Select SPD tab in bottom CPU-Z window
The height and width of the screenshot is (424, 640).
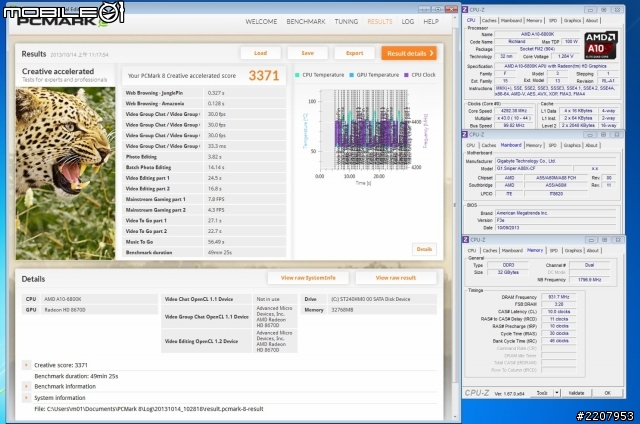click(553, 251)
